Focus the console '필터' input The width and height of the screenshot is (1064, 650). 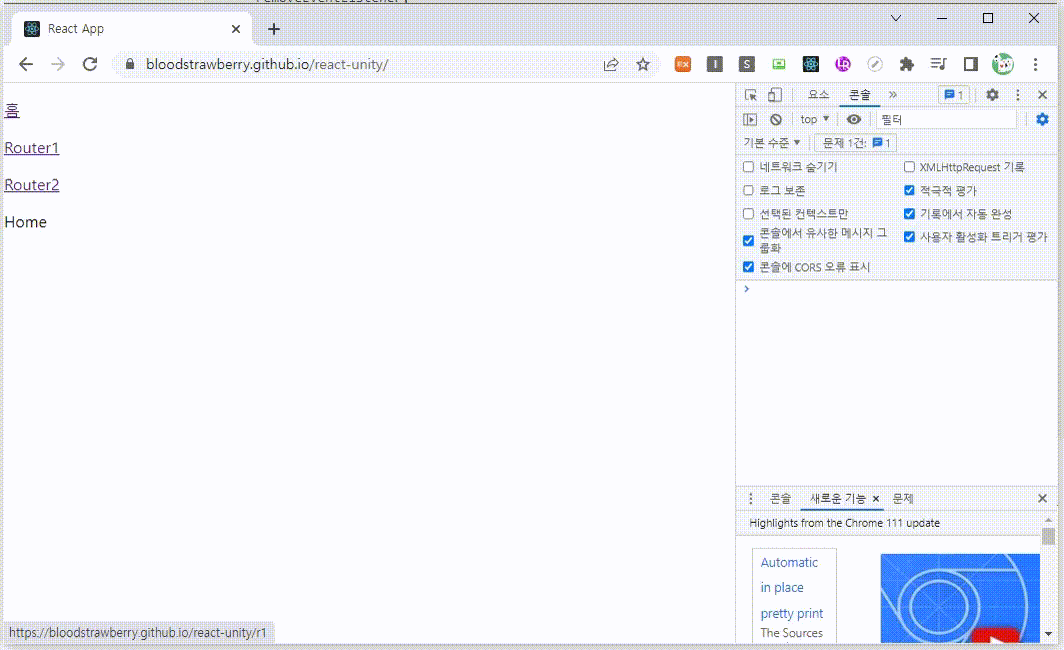coord(947,119)
